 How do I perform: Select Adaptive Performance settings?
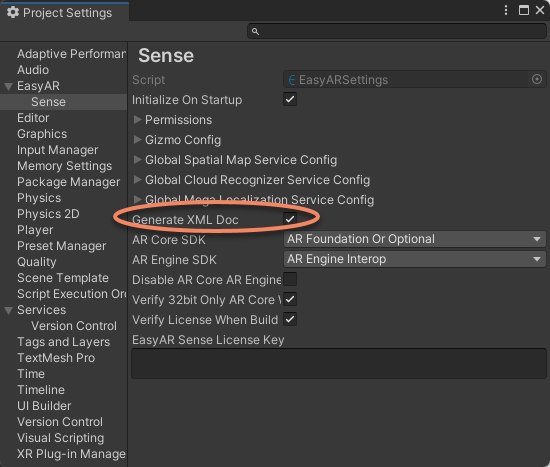point(71,54)
